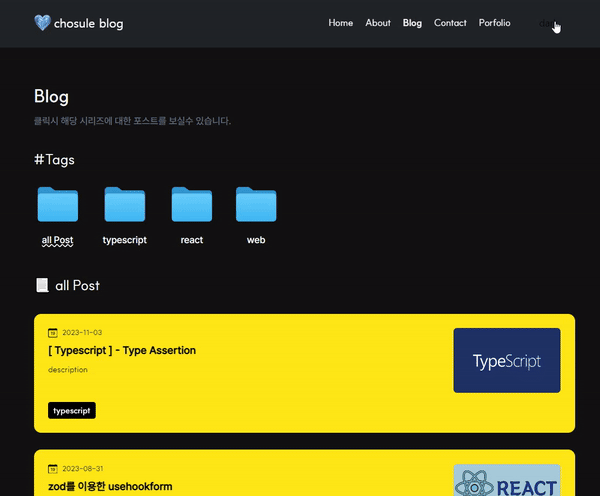Click the blue heart logo icon

point(42,23)
